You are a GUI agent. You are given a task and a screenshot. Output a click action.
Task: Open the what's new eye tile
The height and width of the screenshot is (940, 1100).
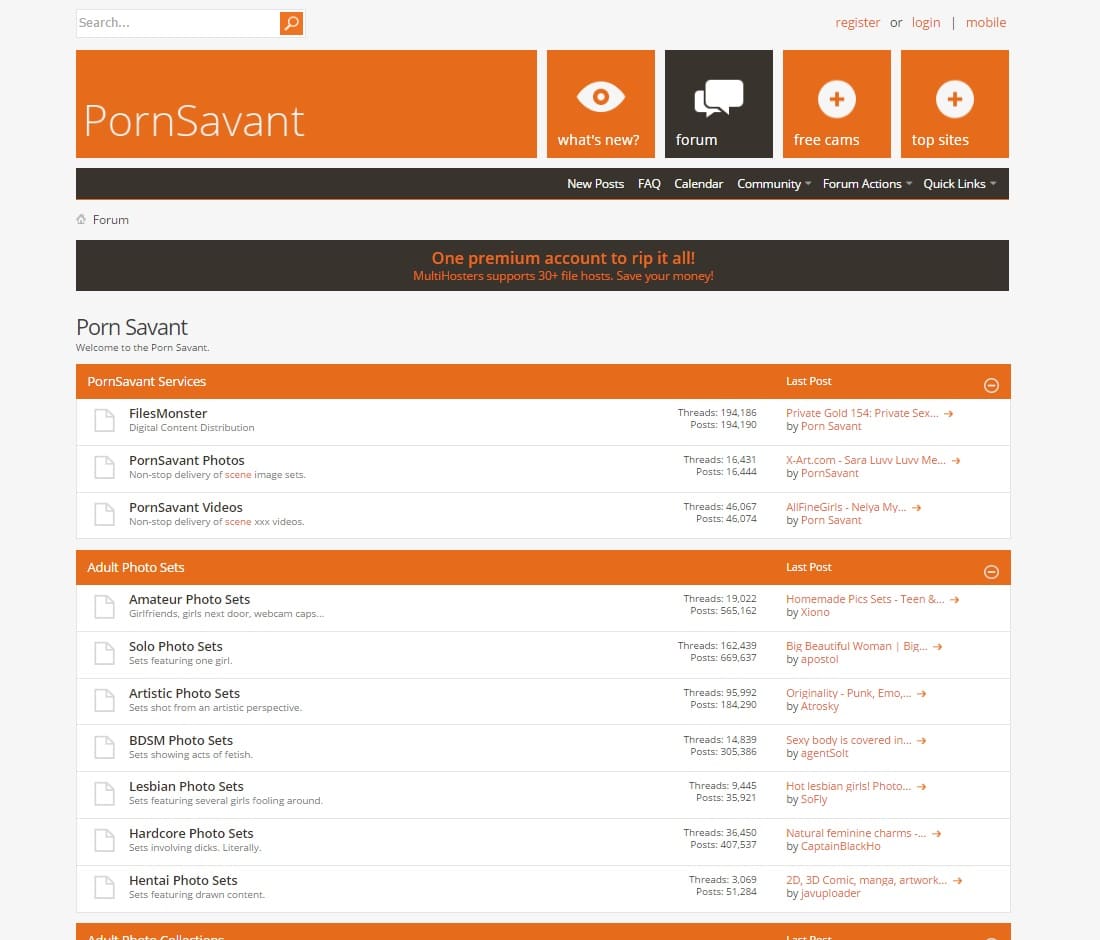click(601, 104)
